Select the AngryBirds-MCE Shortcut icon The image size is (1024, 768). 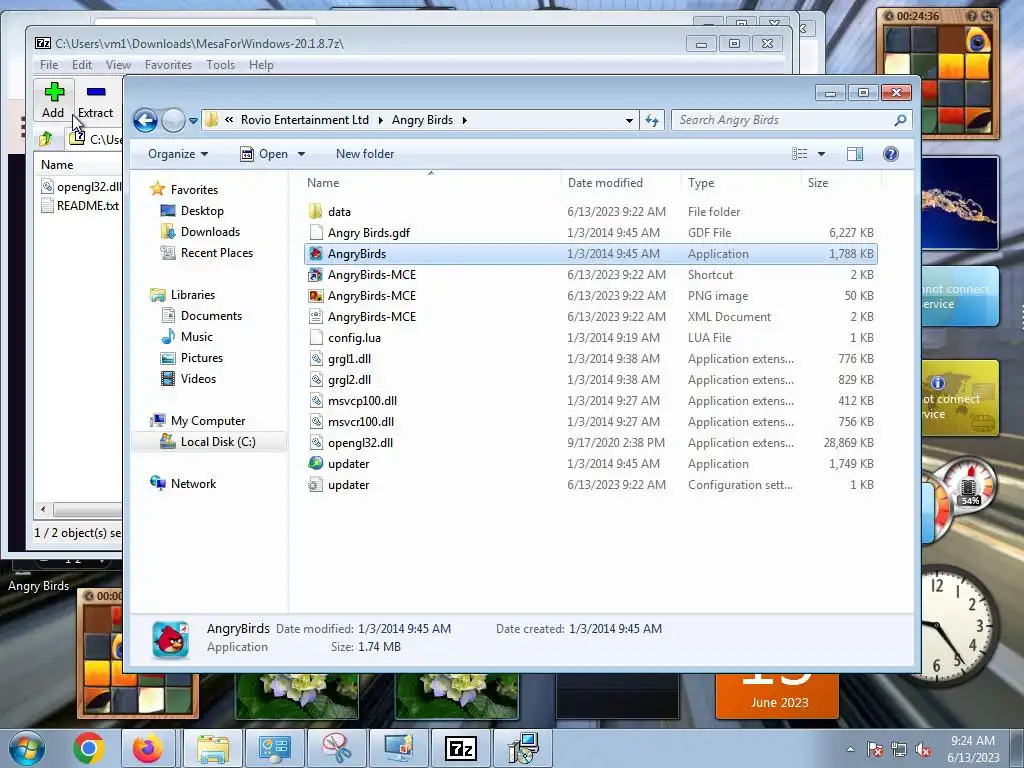(x=315, y=275)
